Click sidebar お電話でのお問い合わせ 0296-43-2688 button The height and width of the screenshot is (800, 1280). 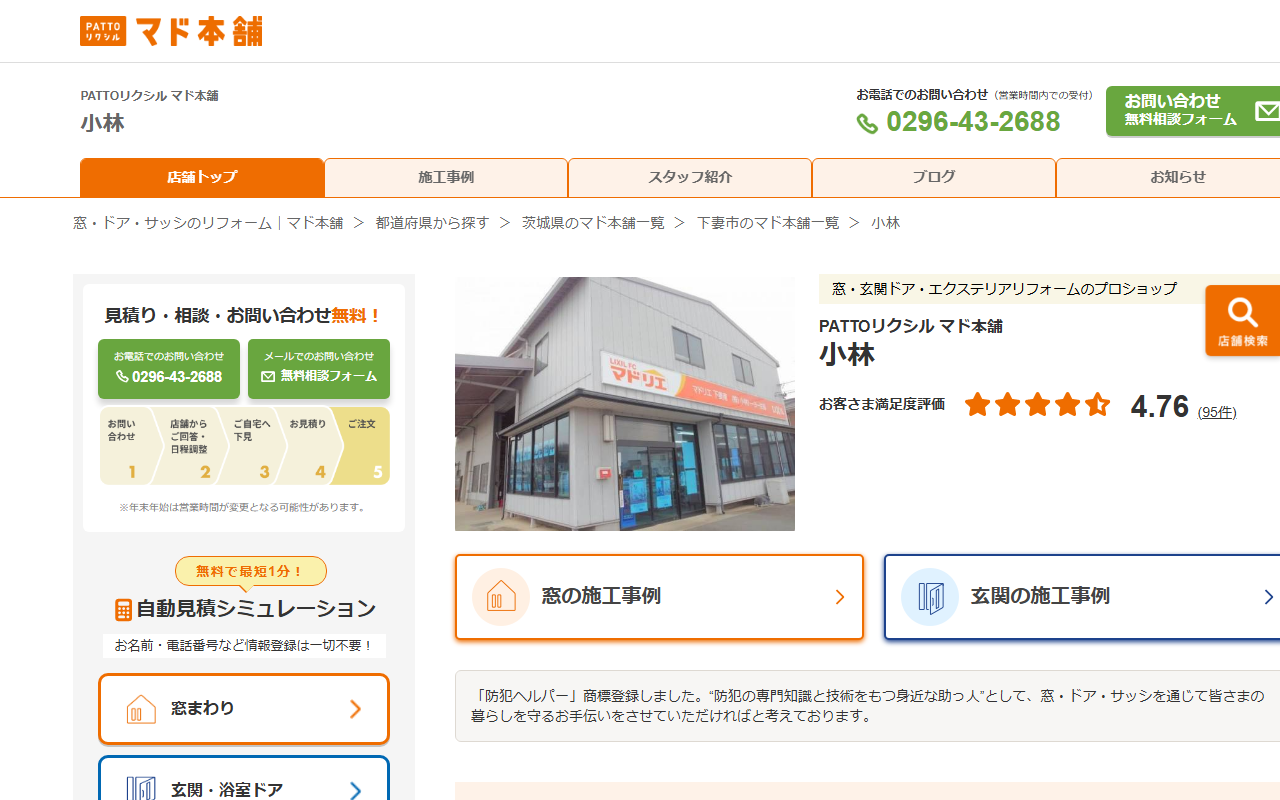click(169, 369)
